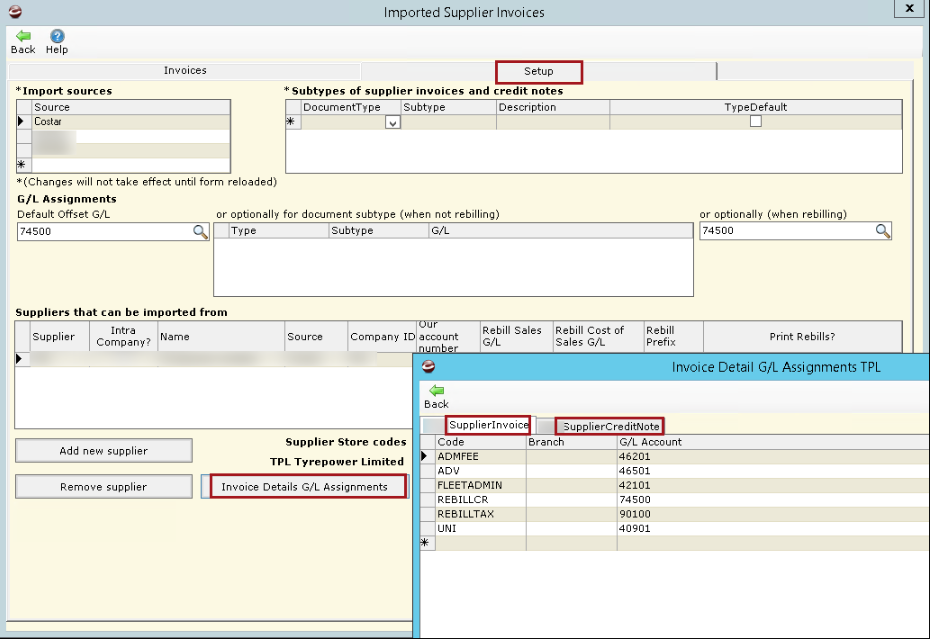This screenshot has width=930, height=639.
Task: Click the green Back arrow in main toolbar
Action: (x=22, y=36)
